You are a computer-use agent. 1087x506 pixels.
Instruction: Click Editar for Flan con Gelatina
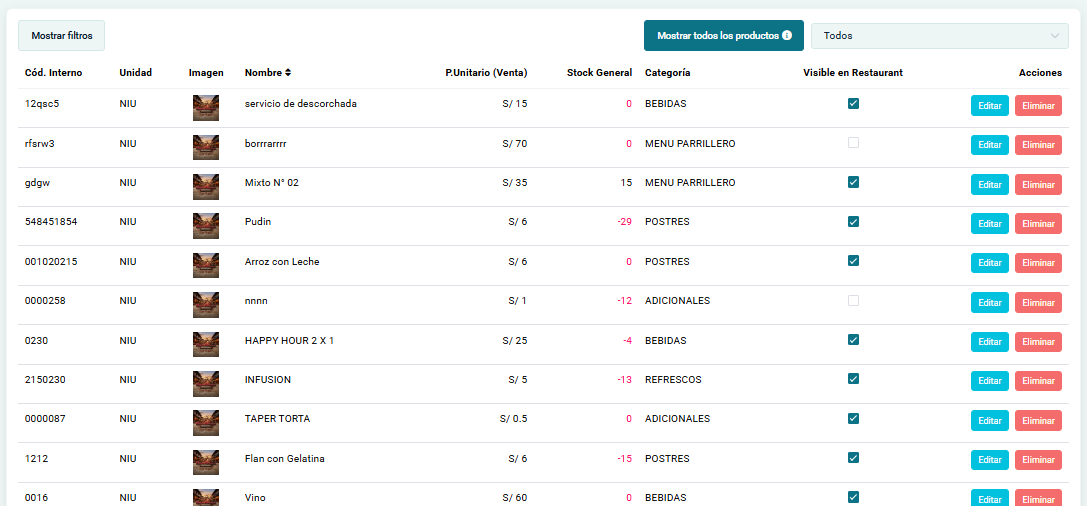(x=989, y=460)
